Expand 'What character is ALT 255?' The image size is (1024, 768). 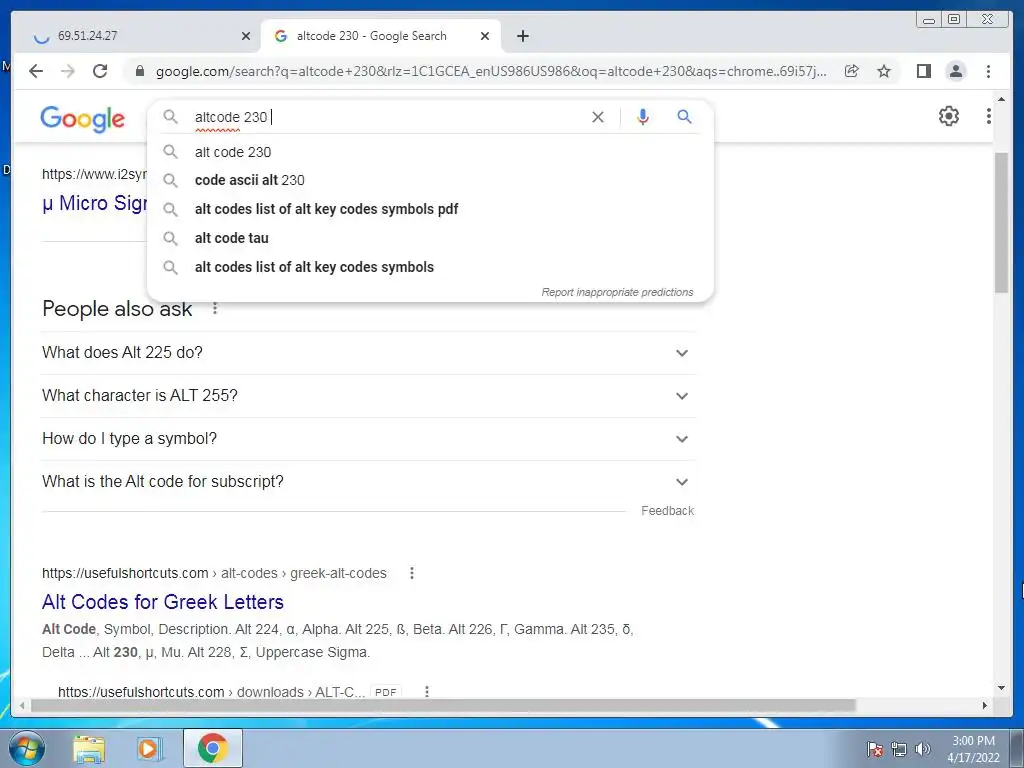point(368,396)
